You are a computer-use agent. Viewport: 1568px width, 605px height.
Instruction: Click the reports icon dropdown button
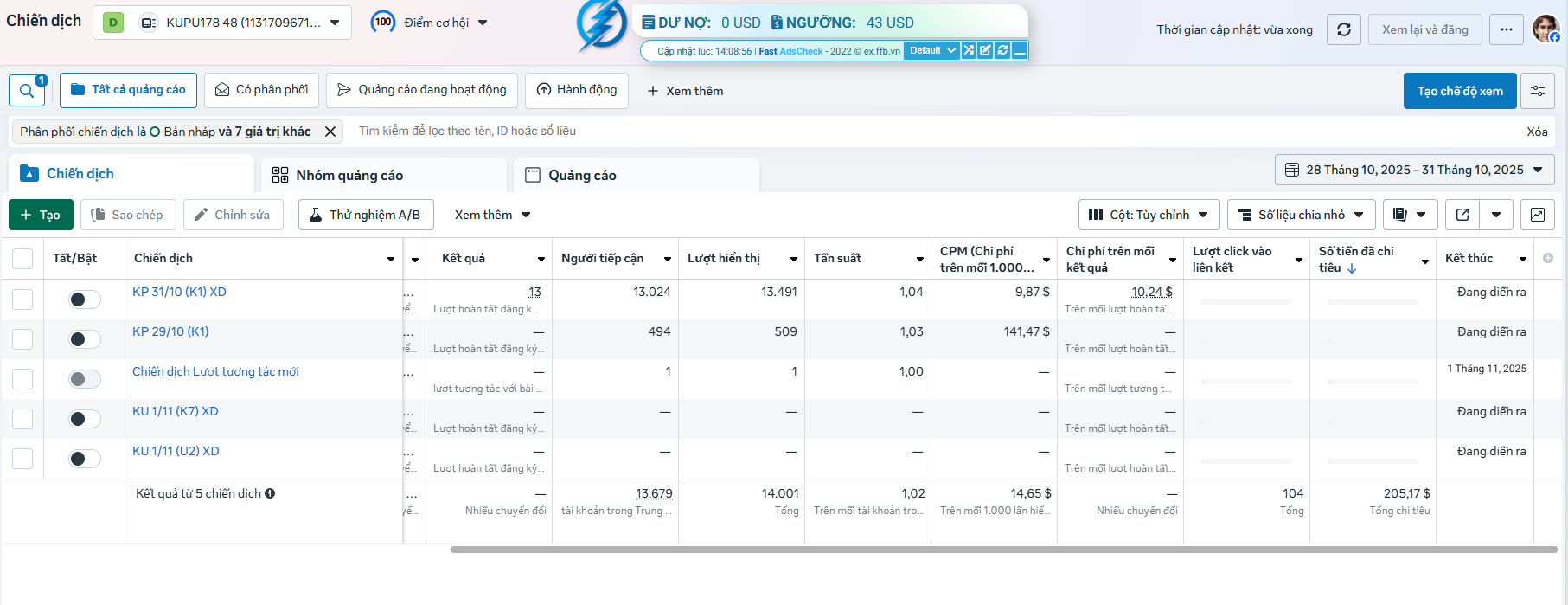pos(1410,215)
